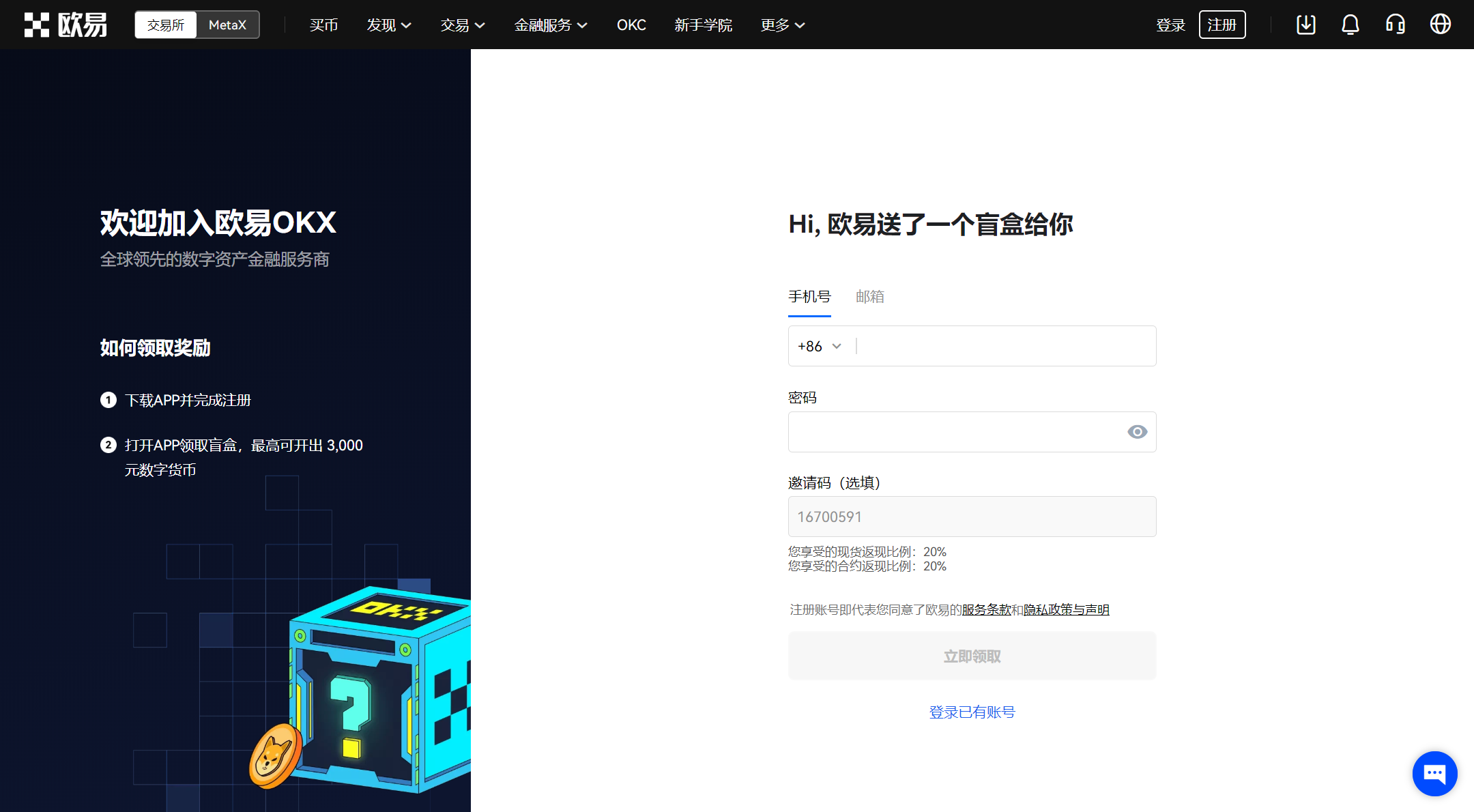
Task: Open the app download icon
Action: point(1305,25)
